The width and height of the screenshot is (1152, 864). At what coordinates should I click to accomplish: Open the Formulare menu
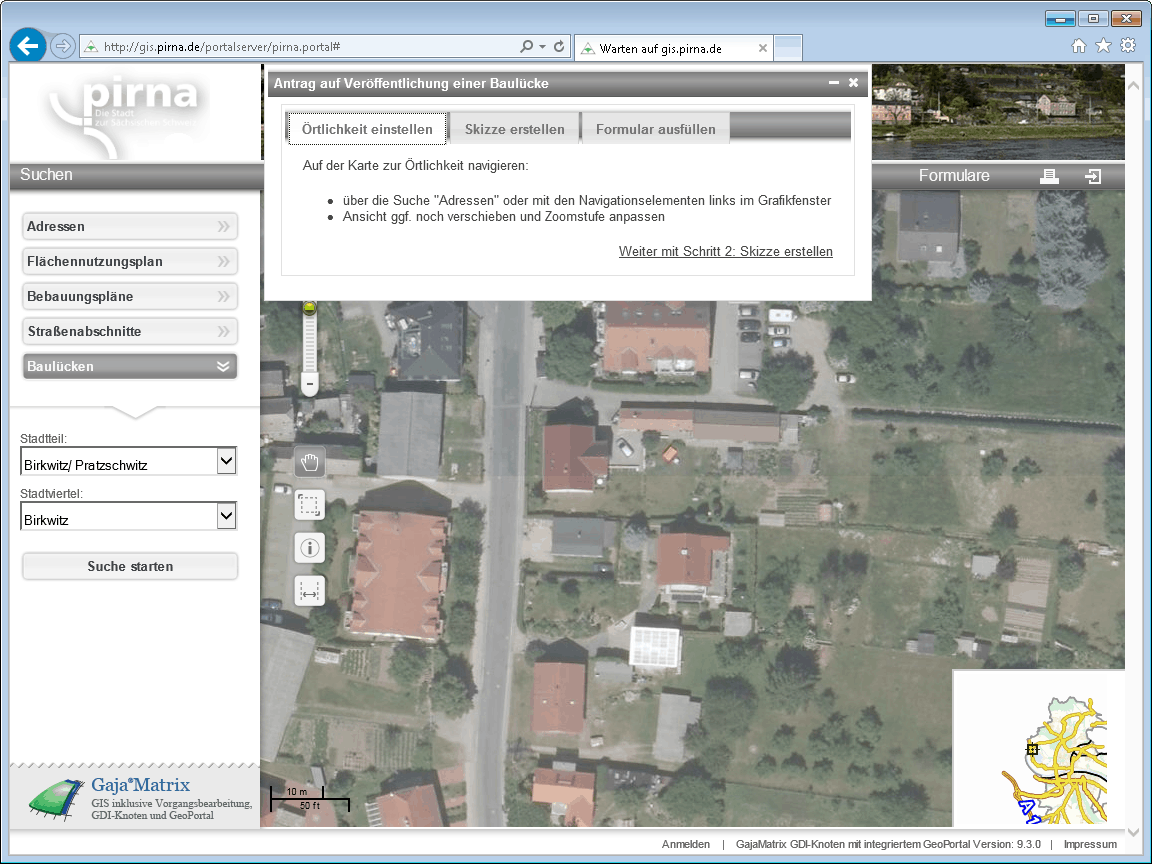point(954,176)
